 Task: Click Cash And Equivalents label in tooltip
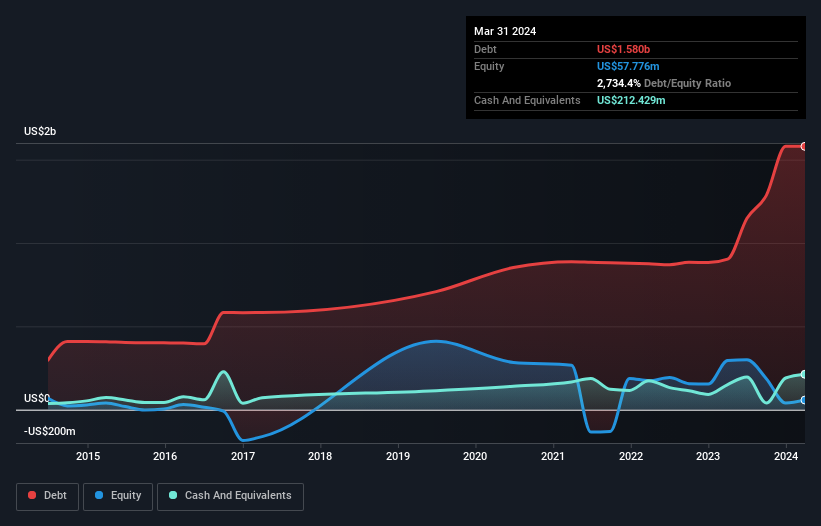pos(527,100)
